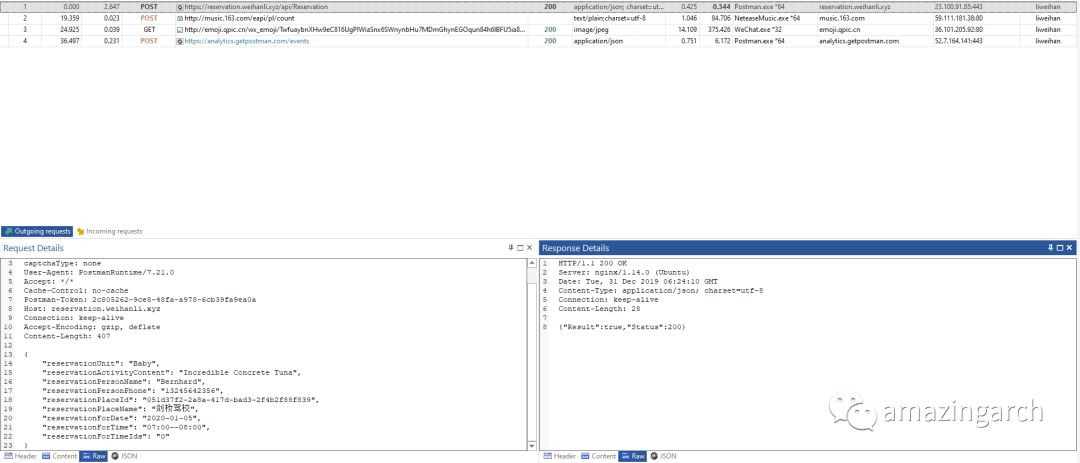Image resolution: width=1080 pixels, height=463 pixels.
Task: Click the image icon of the emoji.qpic.cn URL
Action: pos(180,30)
